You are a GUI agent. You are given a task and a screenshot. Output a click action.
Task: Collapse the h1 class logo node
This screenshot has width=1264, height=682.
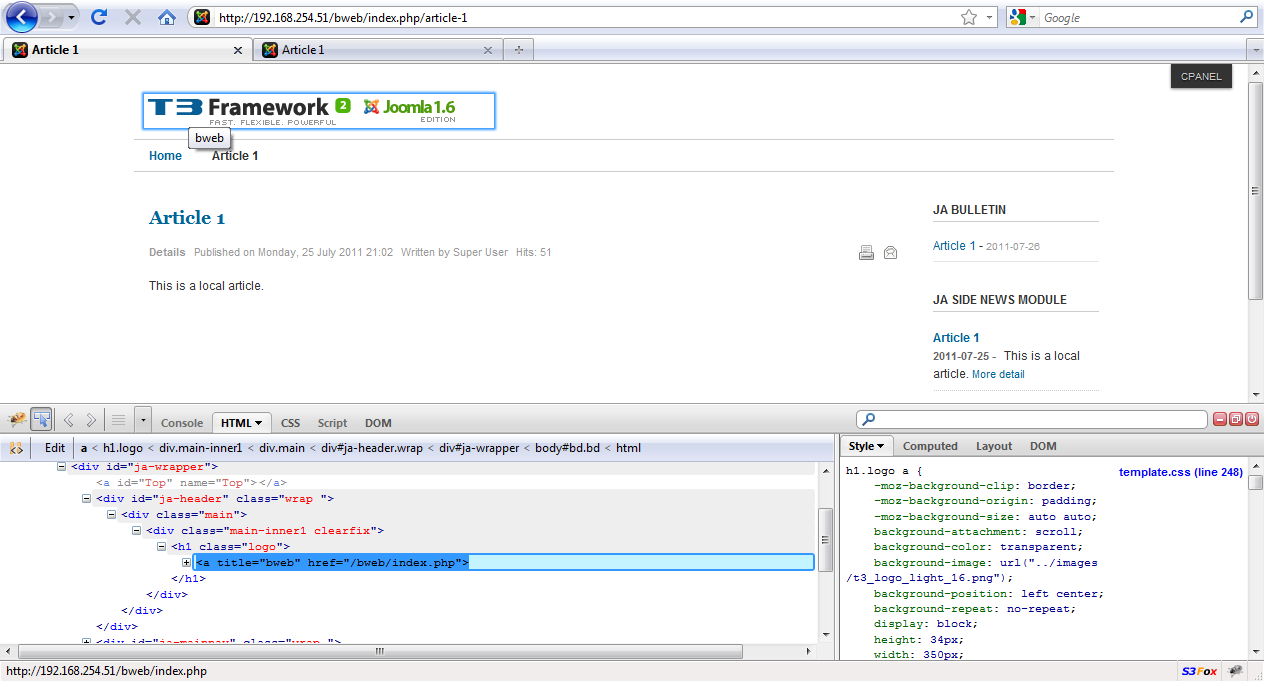pyautogui.click(x=162, y=547)
